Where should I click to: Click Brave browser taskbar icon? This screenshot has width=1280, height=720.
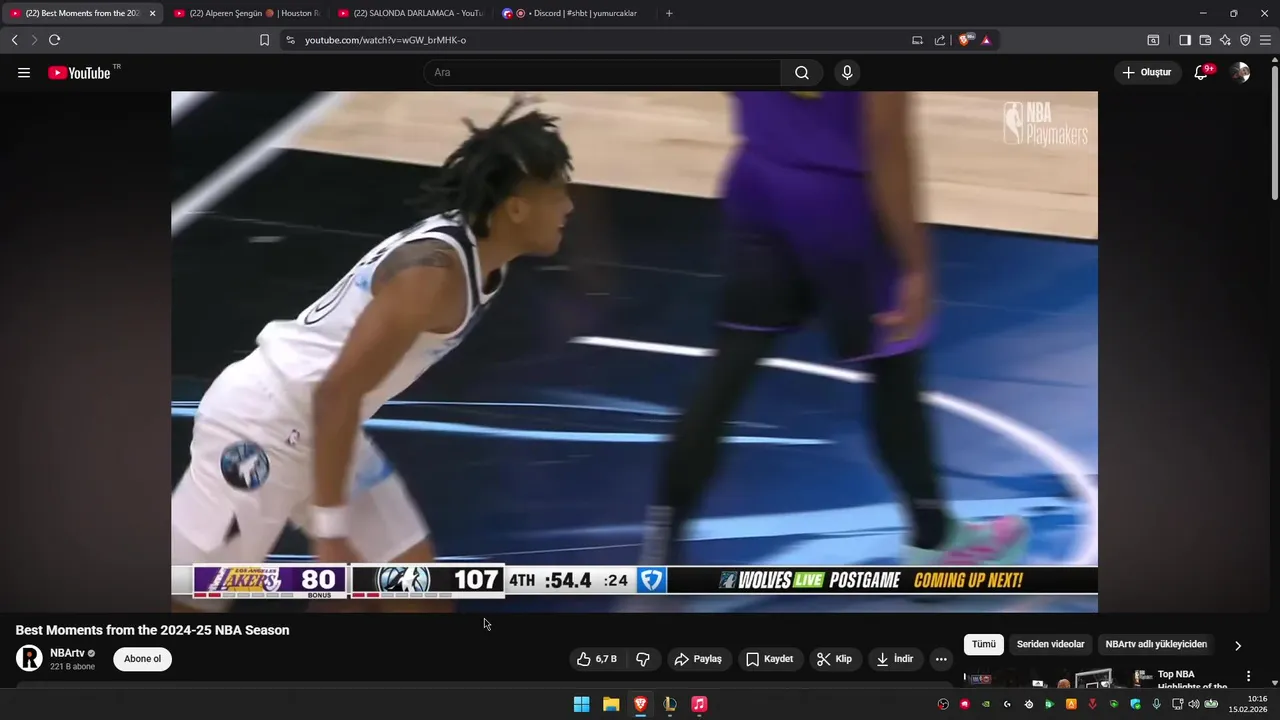(x=640, y=704)
